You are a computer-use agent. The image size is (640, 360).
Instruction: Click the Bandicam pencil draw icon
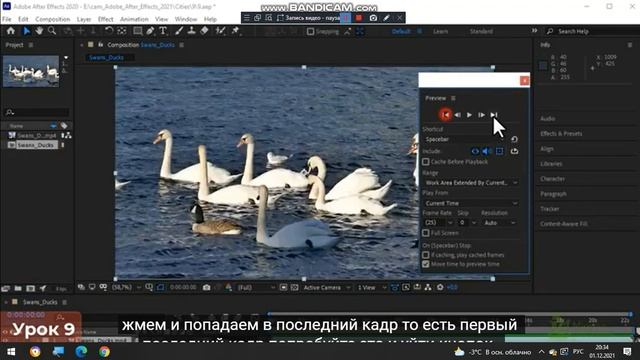[386, 18]
